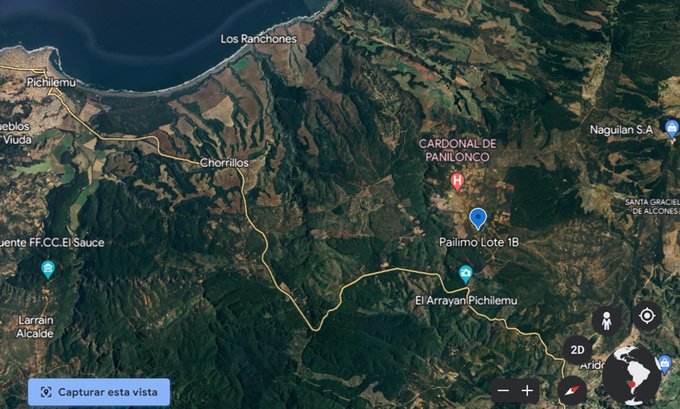
Task: Open the red hospital marker near Cardonal
Action: coord(457,181)
